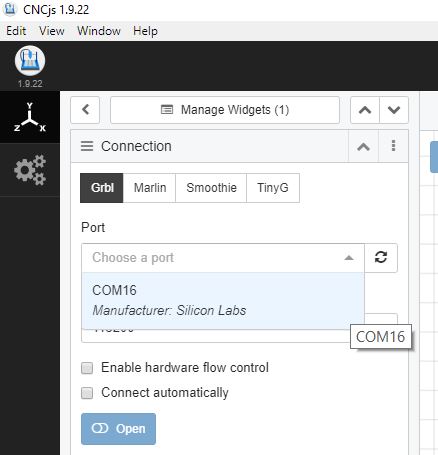Close the Choose a port dropdown
This screenshot has width=438, height=455.
pyautogui.click(x=349, y=258)
